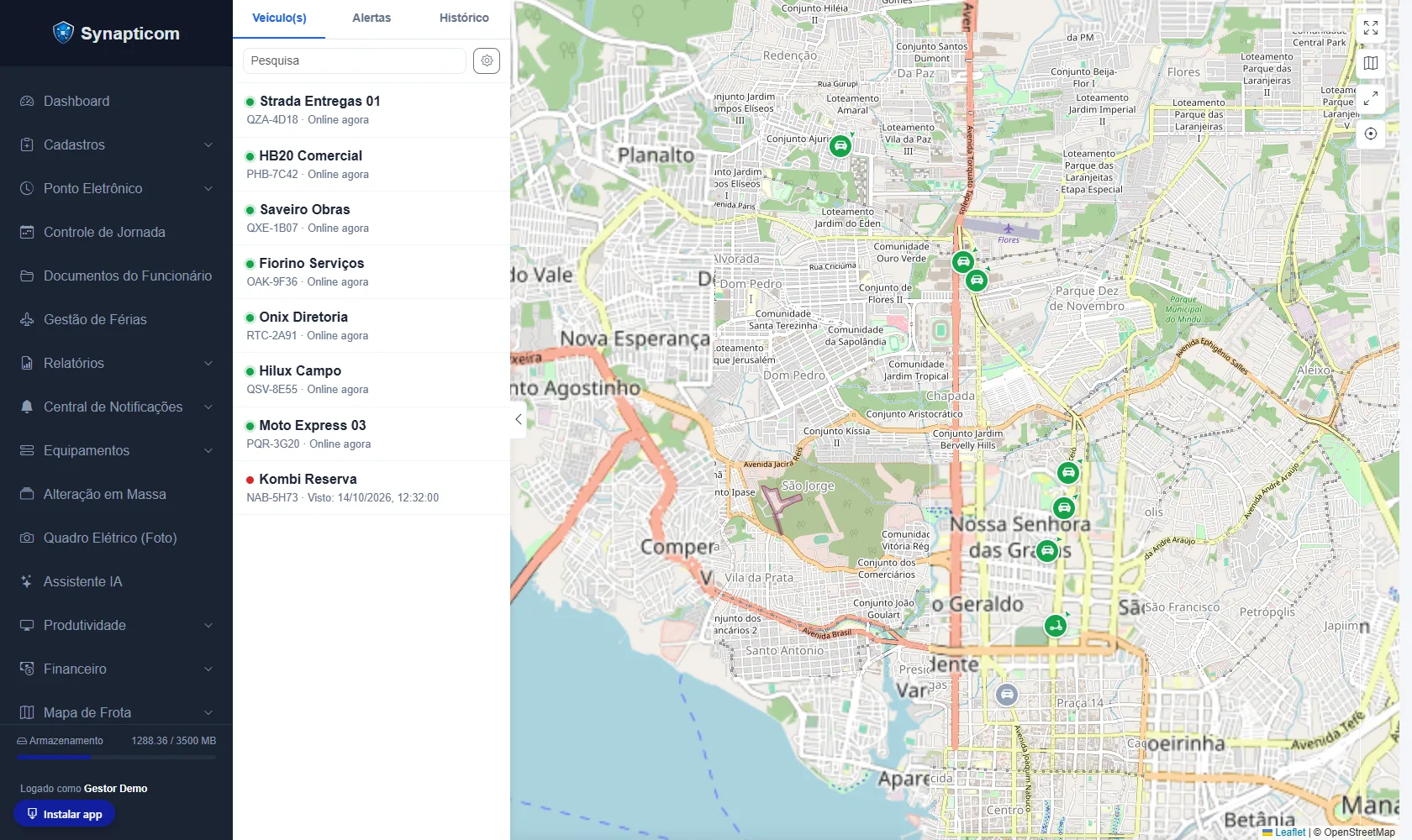
Task: Select Strada Entregas 01 vehicle
Action: (371, 110)
